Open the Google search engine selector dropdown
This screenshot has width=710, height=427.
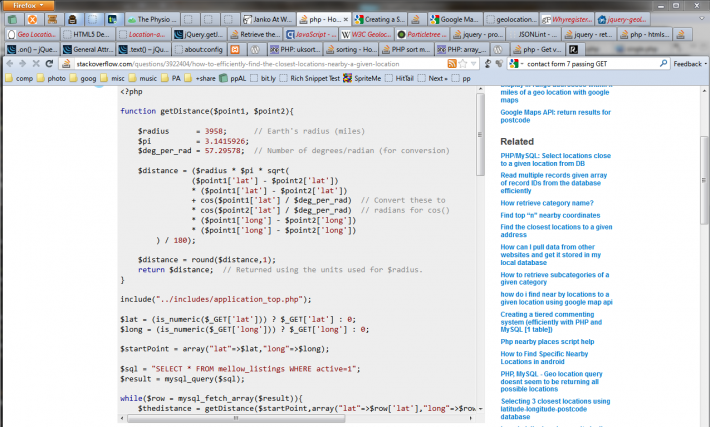click(x=516, y=64)
